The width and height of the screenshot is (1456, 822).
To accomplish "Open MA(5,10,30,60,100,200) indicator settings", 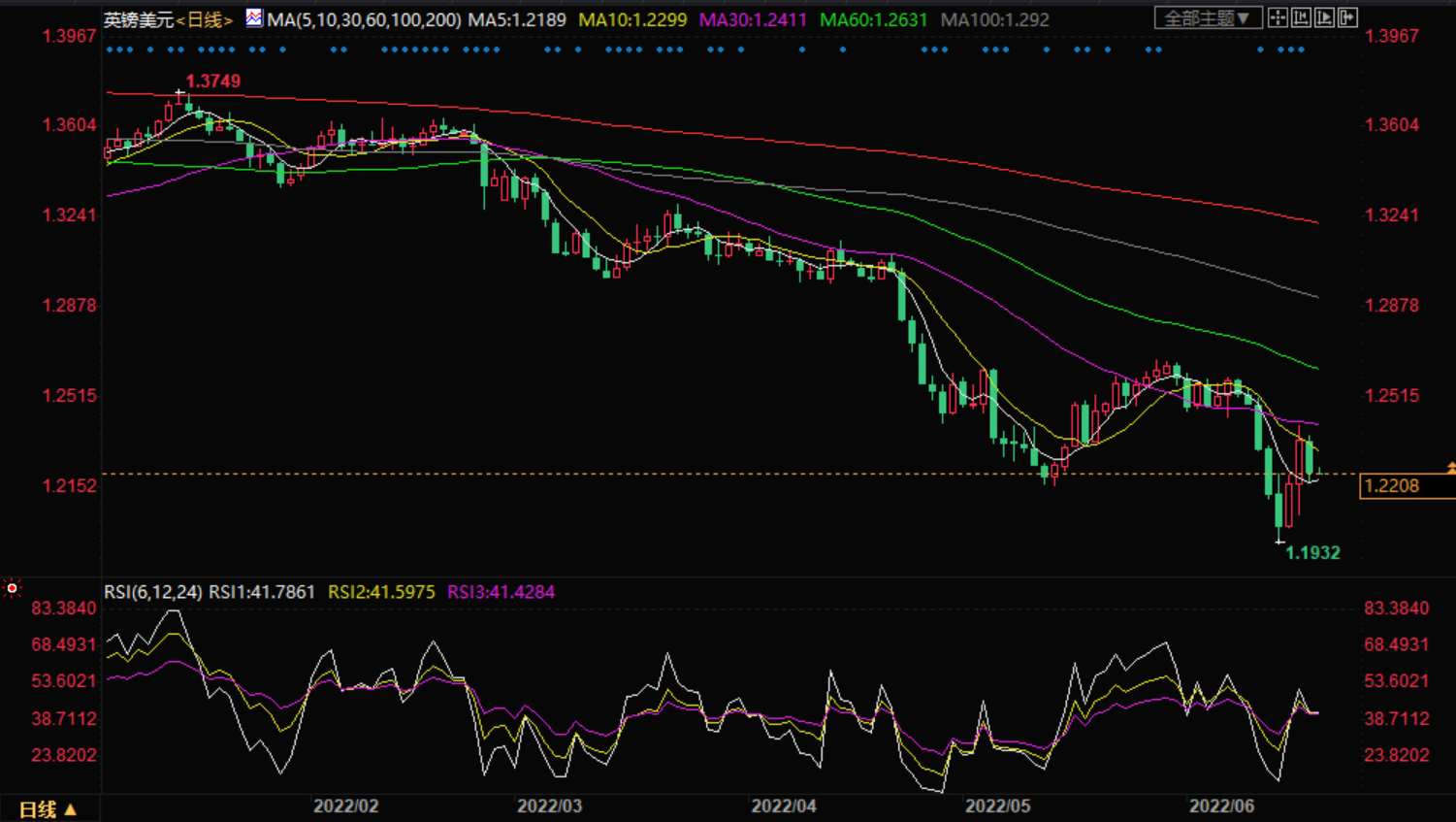I will coord(364,19).
